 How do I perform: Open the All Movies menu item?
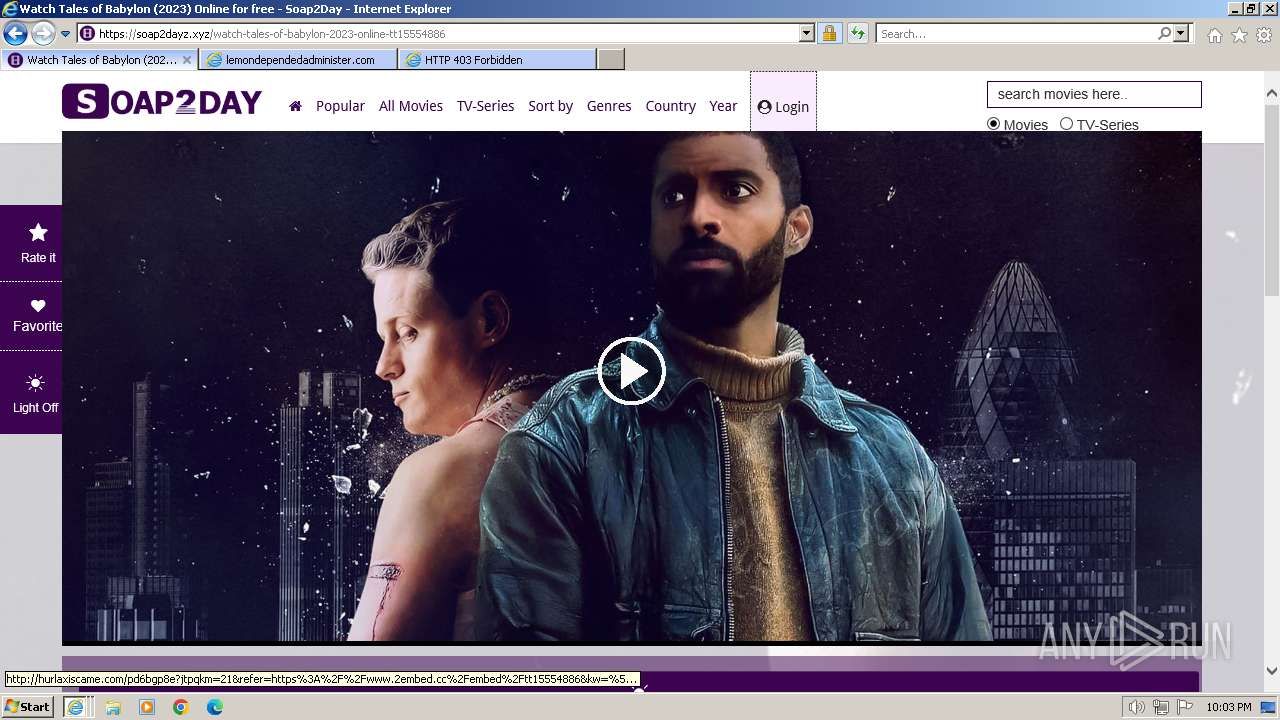[x=411, y=106]
